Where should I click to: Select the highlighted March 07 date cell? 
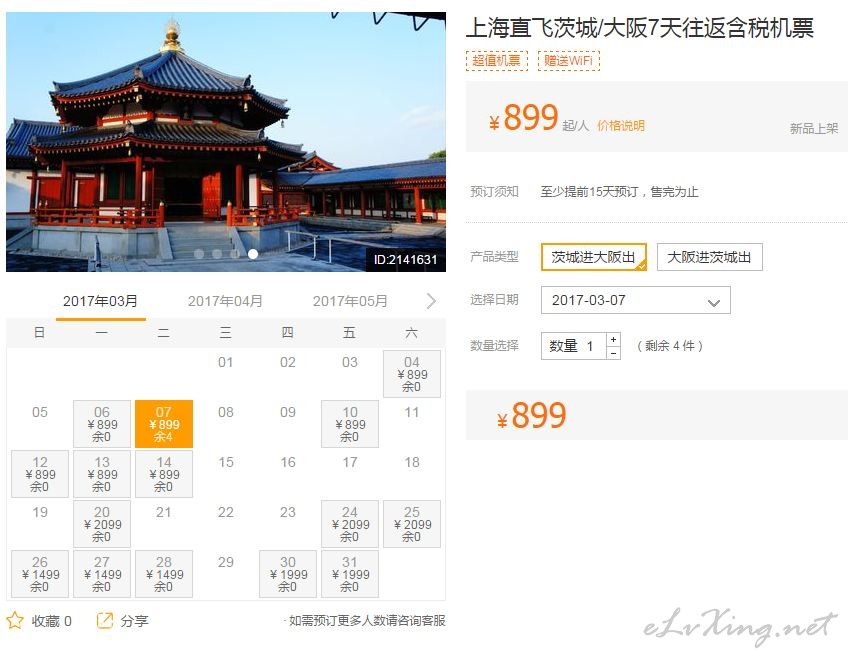click(x=164, y=424)
